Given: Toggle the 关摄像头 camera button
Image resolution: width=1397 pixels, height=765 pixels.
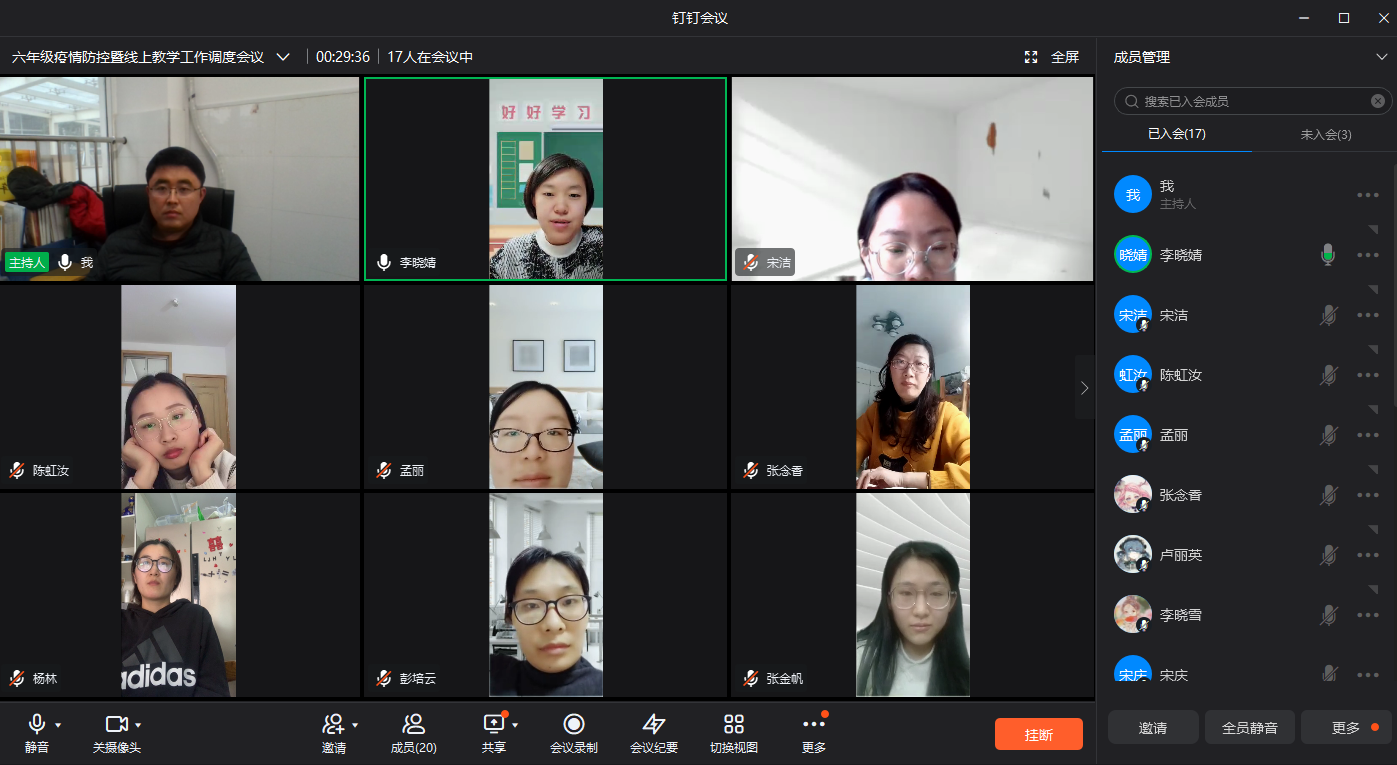Looking at the screenshot, I should (116, 724).
